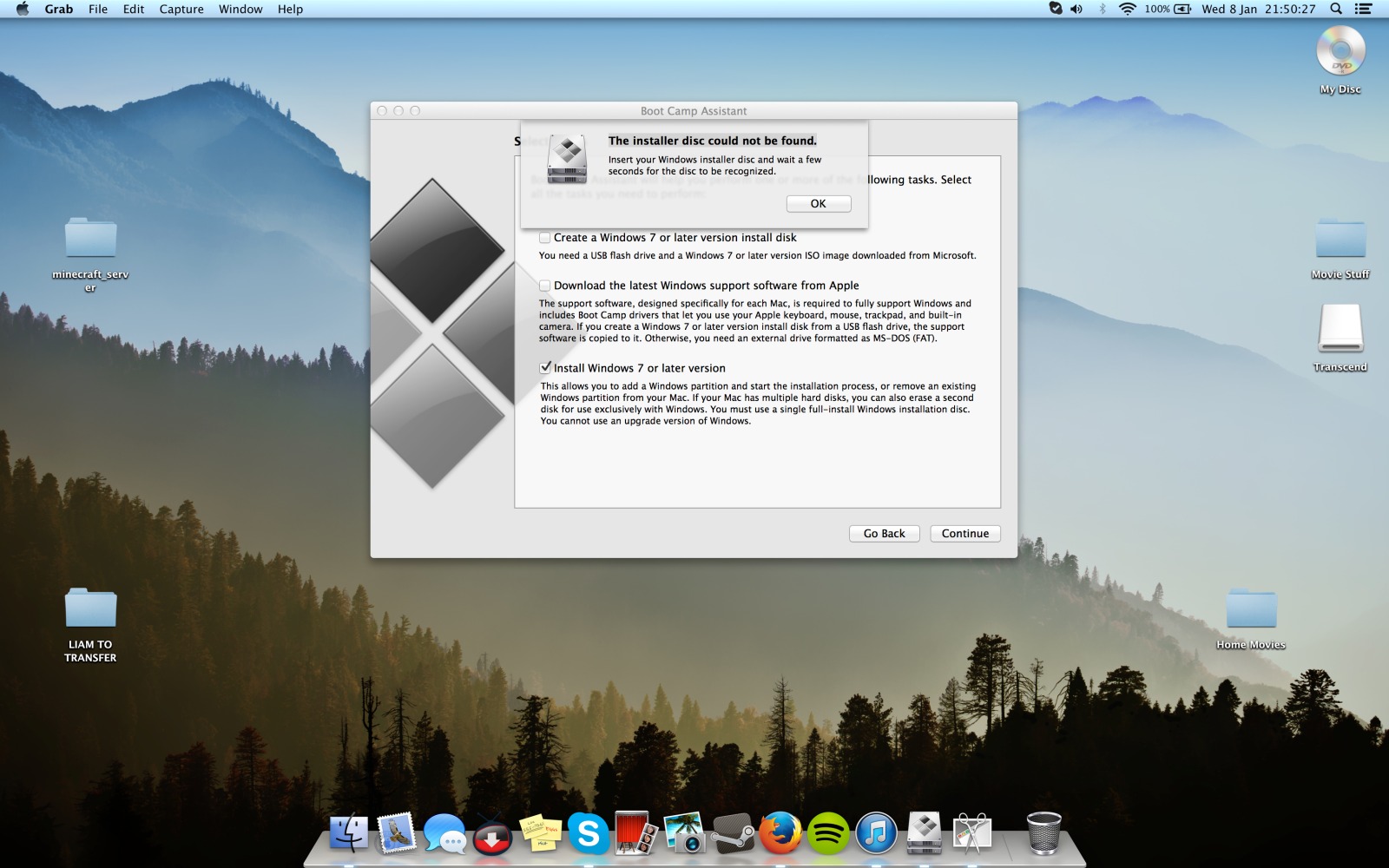
Task: Open Spotlight search in the menu bar
Action: coord(1336,9)
